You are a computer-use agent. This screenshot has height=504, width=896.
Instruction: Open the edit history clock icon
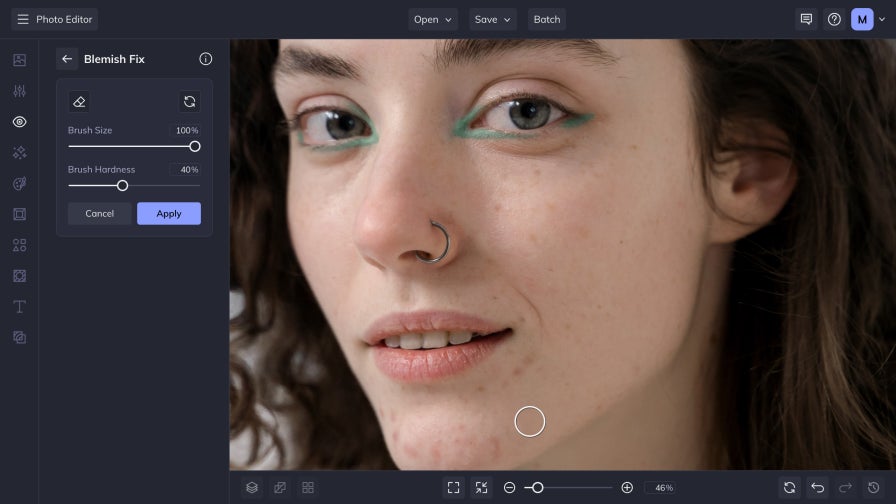point(874,487)
